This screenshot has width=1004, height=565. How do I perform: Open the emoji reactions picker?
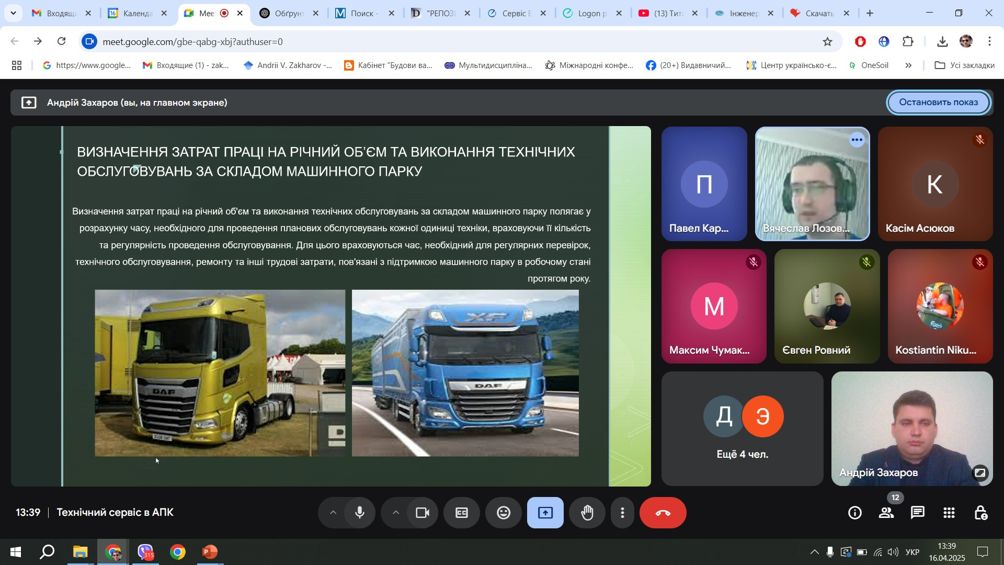(504, 513)
